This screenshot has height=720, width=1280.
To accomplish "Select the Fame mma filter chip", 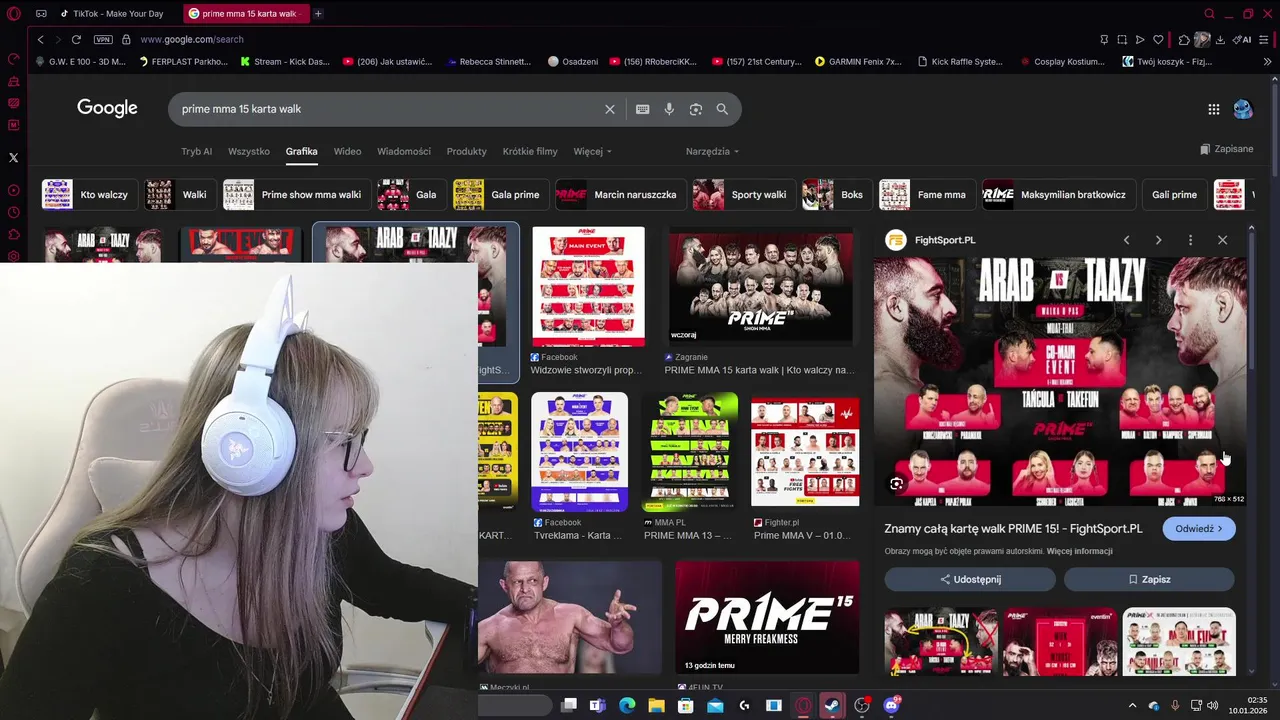I will click(x=926, y=195).
